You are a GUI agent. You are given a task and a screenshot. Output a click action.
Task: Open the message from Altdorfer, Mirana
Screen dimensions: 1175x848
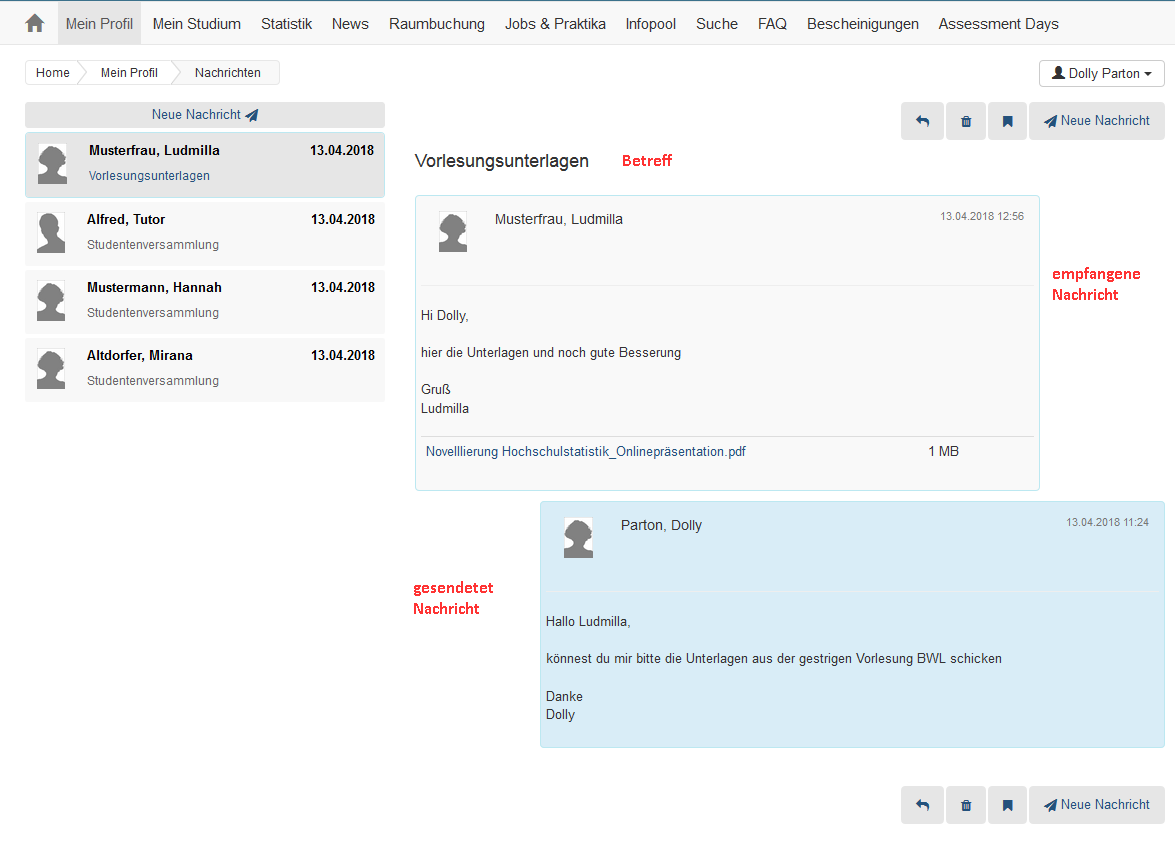(204, 368)
